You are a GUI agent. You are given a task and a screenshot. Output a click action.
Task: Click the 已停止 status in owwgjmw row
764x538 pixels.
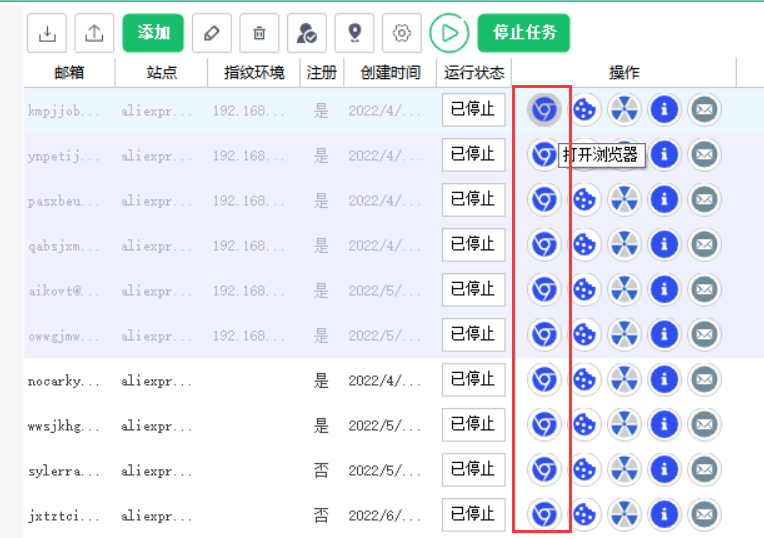click(x=474, y=334)
